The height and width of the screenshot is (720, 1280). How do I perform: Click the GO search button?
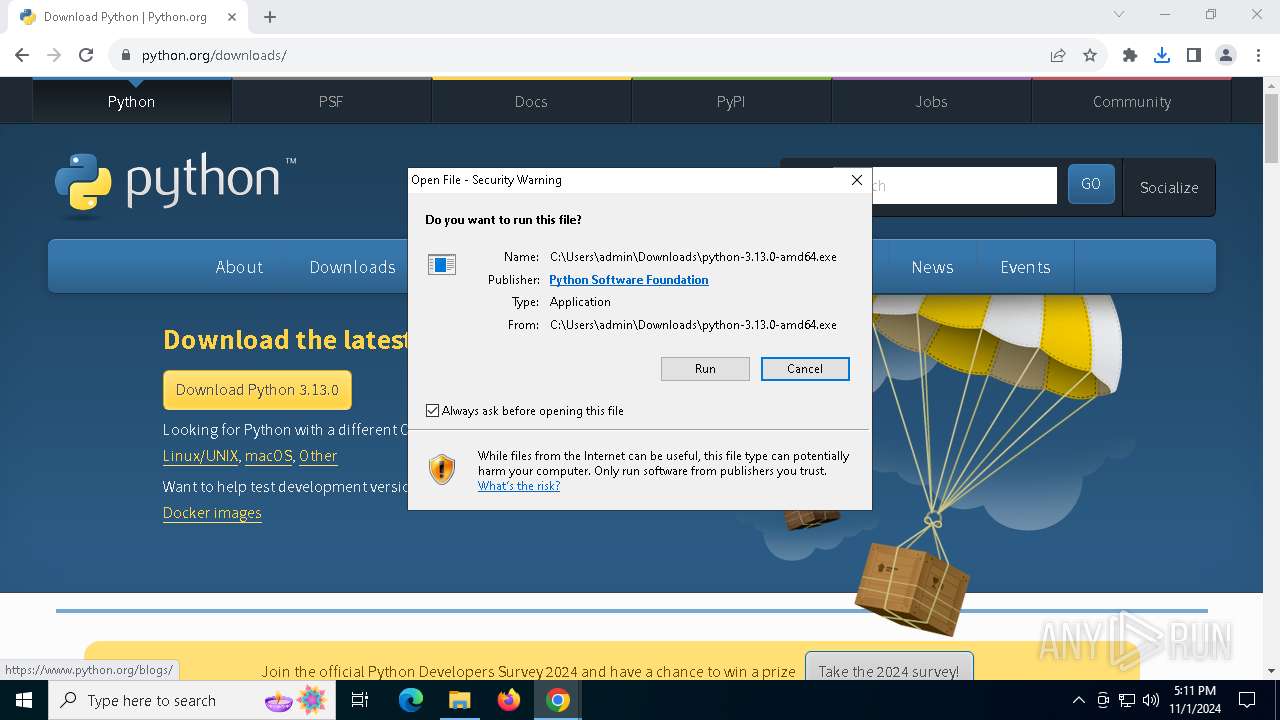pos(1091,184)
